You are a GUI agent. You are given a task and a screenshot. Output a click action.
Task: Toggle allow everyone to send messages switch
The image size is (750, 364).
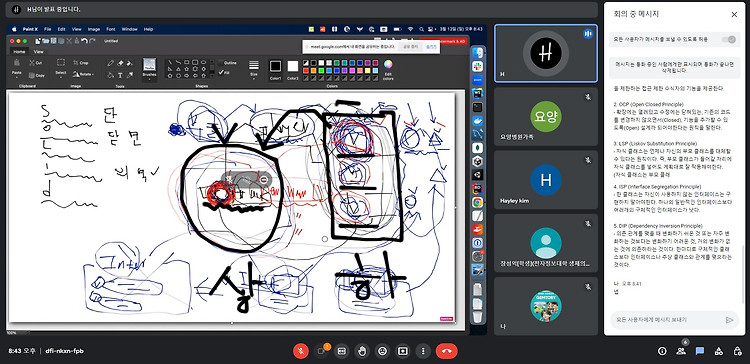[x=729, y=39]
